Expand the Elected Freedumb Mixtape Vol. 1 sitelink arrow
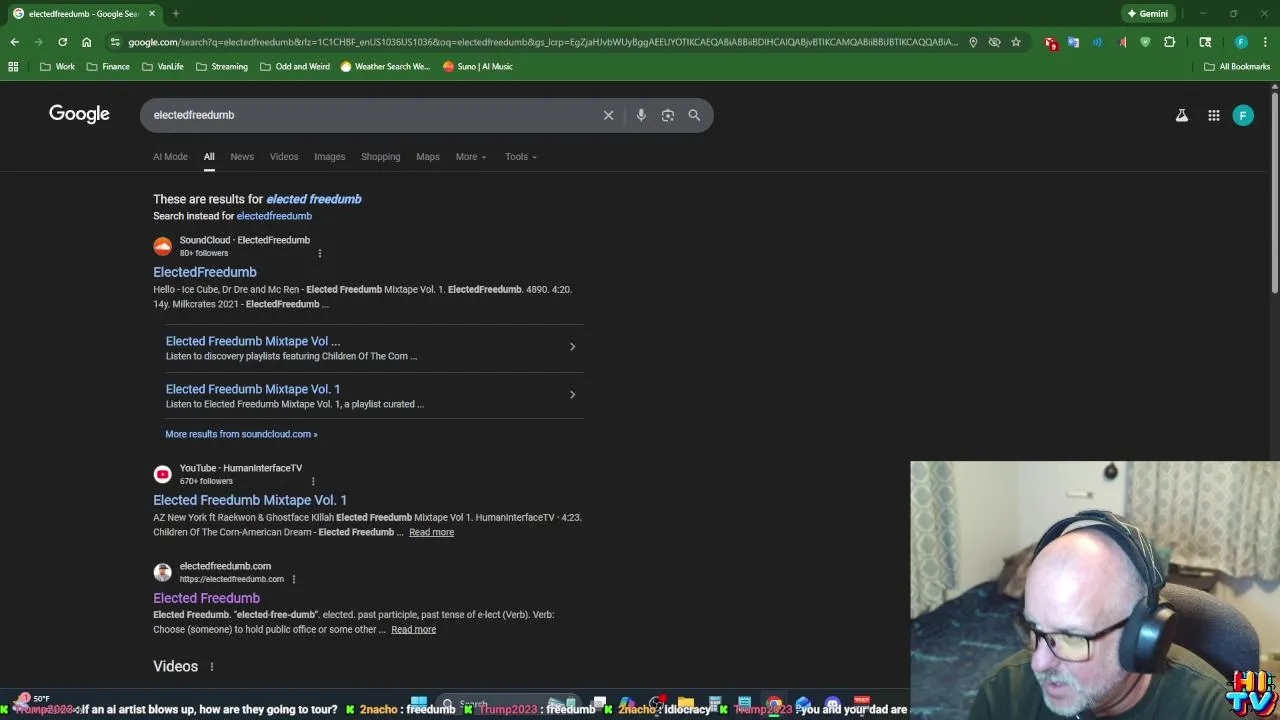Viewport: 1280px width, 720px height. (572, 395)
